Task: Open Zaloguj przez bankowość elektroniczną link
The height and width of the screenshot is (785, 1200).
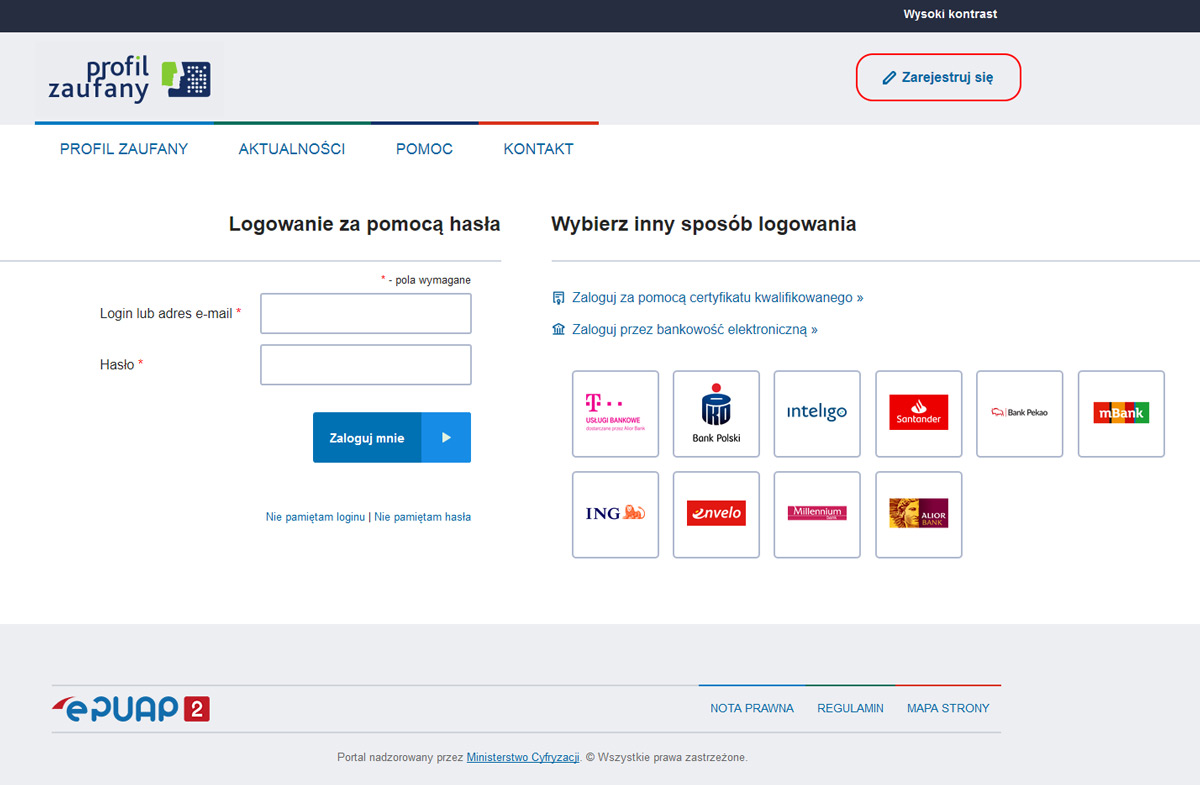Action: pyautogui.click(x=695, y=329)
